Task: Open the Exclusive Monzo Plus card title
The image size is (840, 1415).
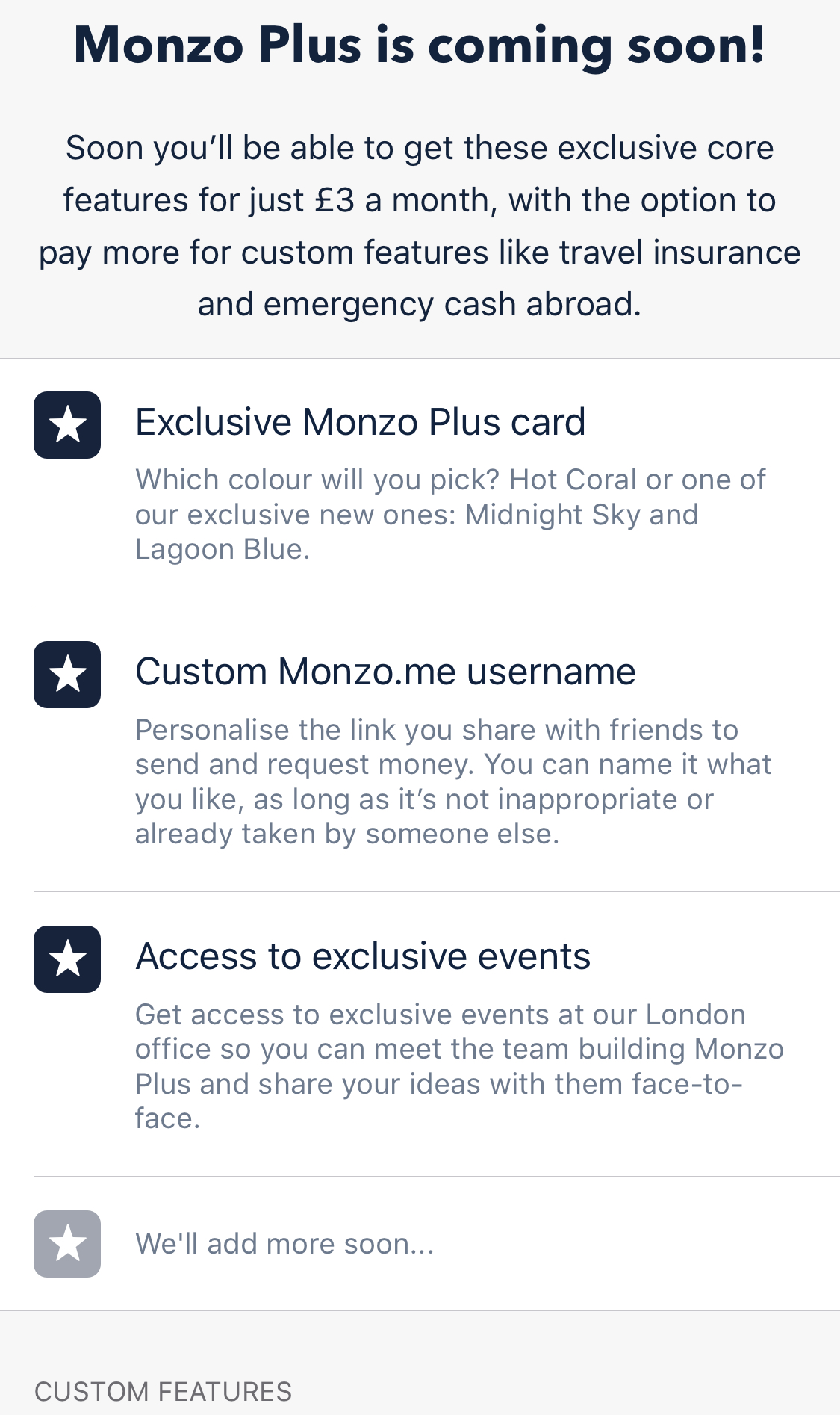Action: tap(360, 422)
